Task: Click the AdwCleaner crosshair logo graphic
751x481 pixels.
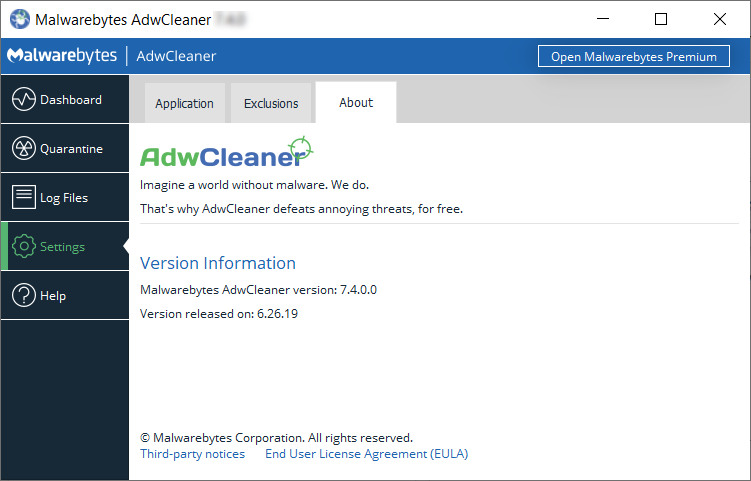Action: pos(301,148)
